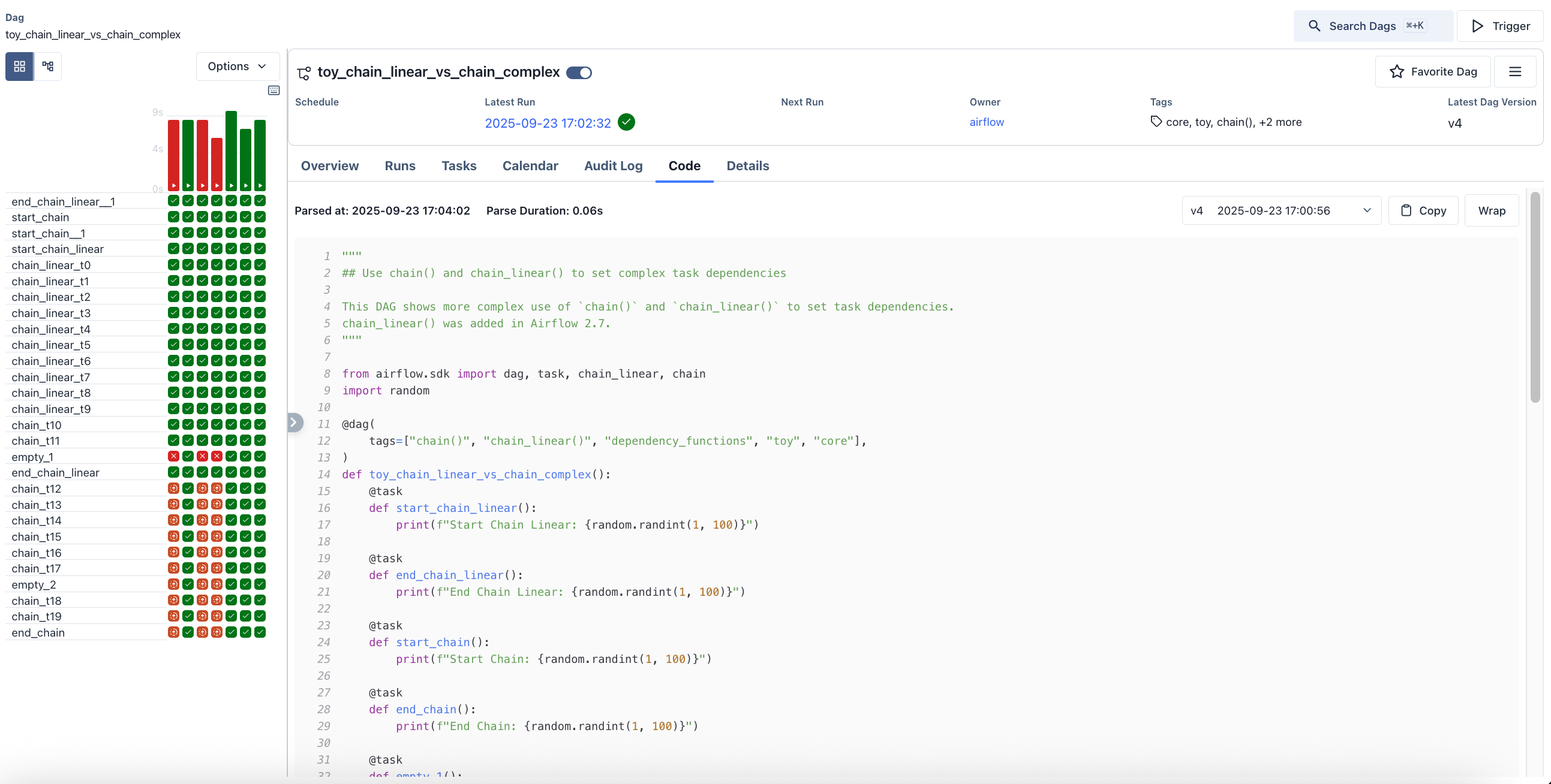Click the success checkmark beside latest run timestamp
This screenshot has width=1551, height=784.
(626, 122)
